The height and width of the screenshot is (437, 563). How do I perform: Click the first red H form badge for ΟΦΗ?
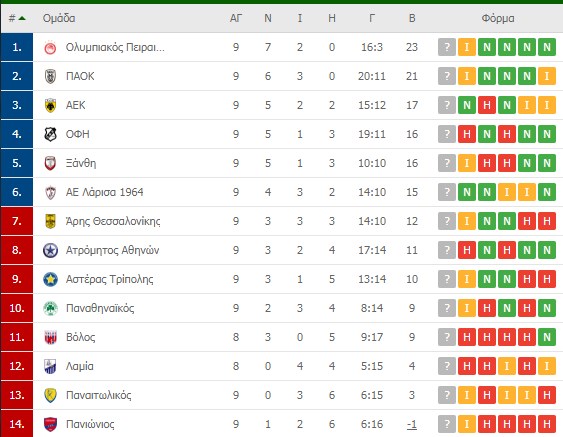(467, 134)
